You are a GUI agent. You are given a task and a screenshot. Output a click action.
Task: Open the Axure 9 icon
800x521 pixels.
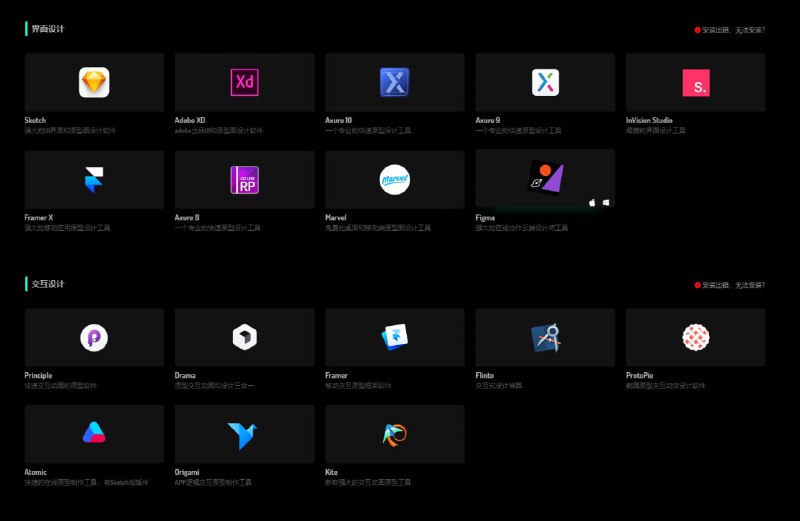pos(545,82)
